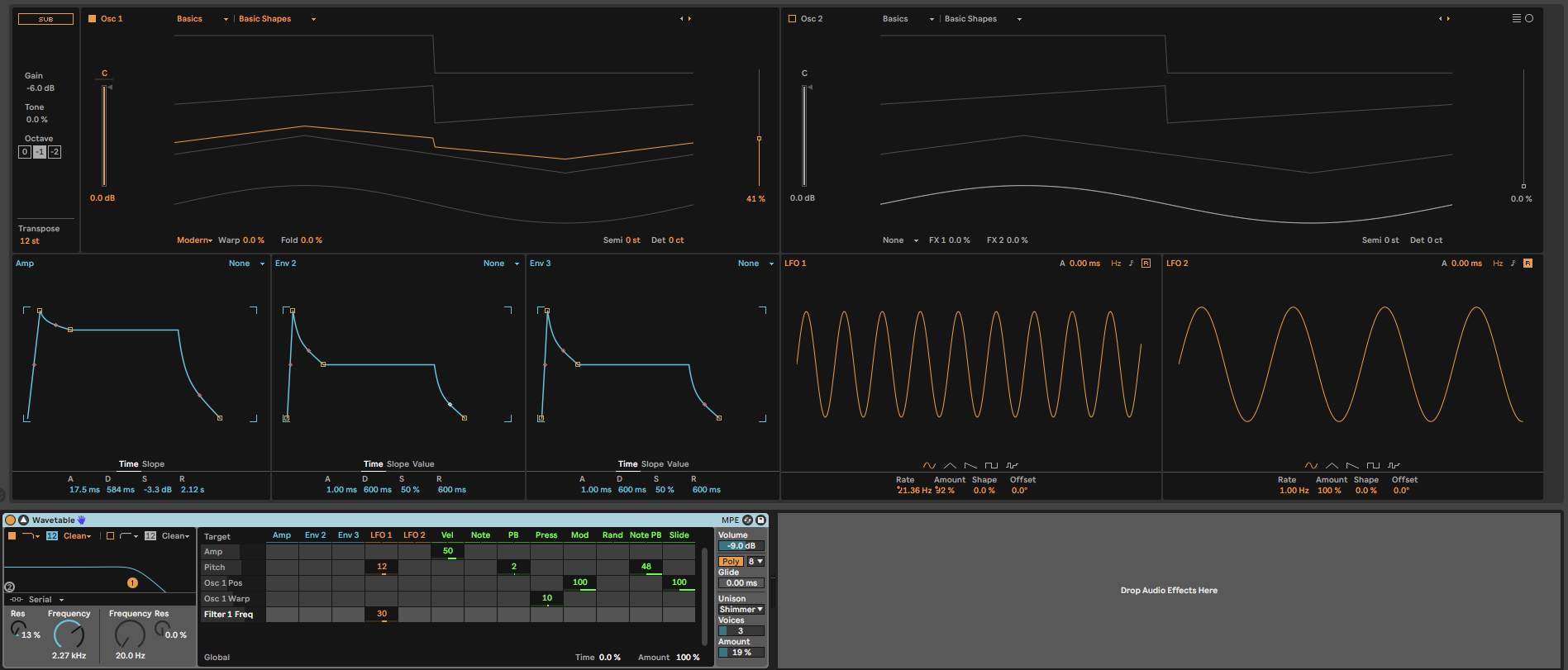1568x670 pixels.
Task: Open Amp envelope loop mode dropdown
Action: [247, 263]
